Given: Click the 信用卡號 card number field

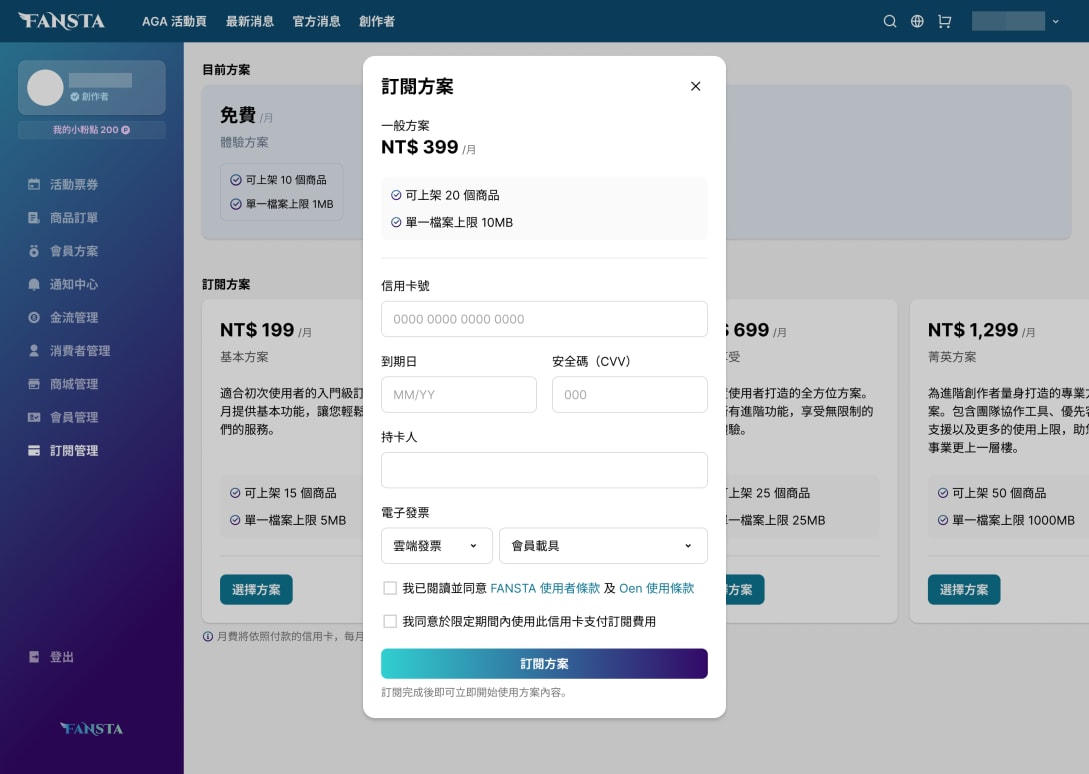Looking at the screenshot, I should (544, 318).
